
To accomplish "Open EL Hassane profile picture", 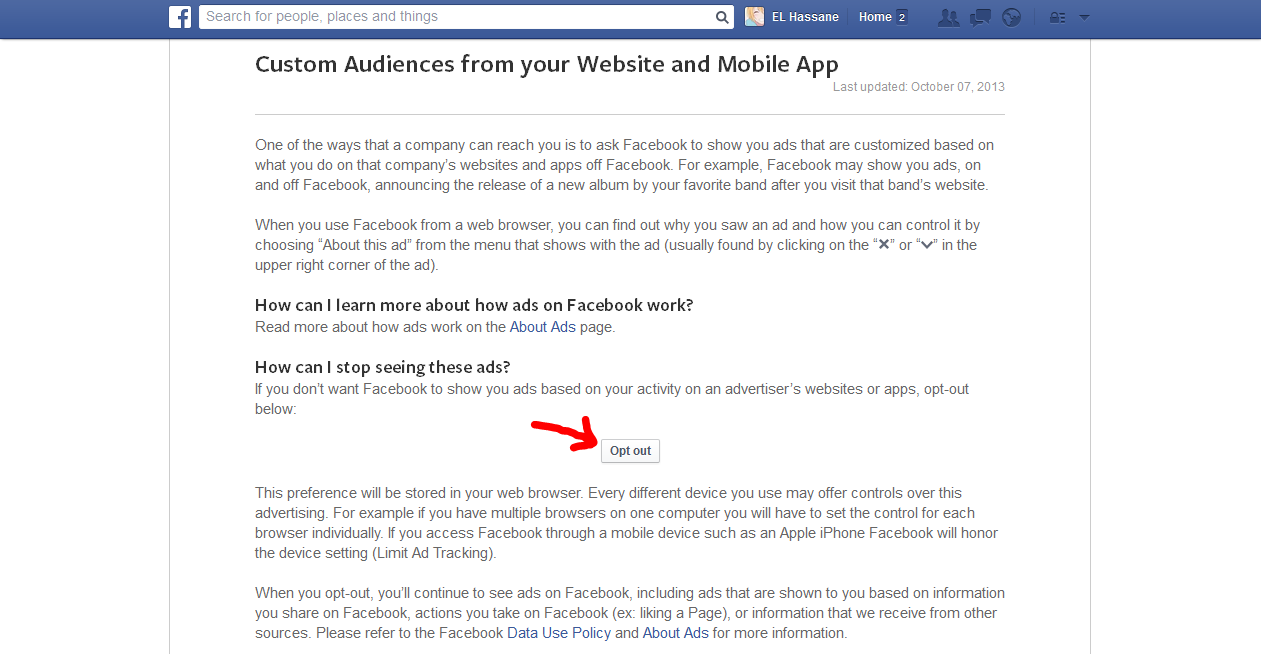I will pyautogui.click(x=755, y=17).
